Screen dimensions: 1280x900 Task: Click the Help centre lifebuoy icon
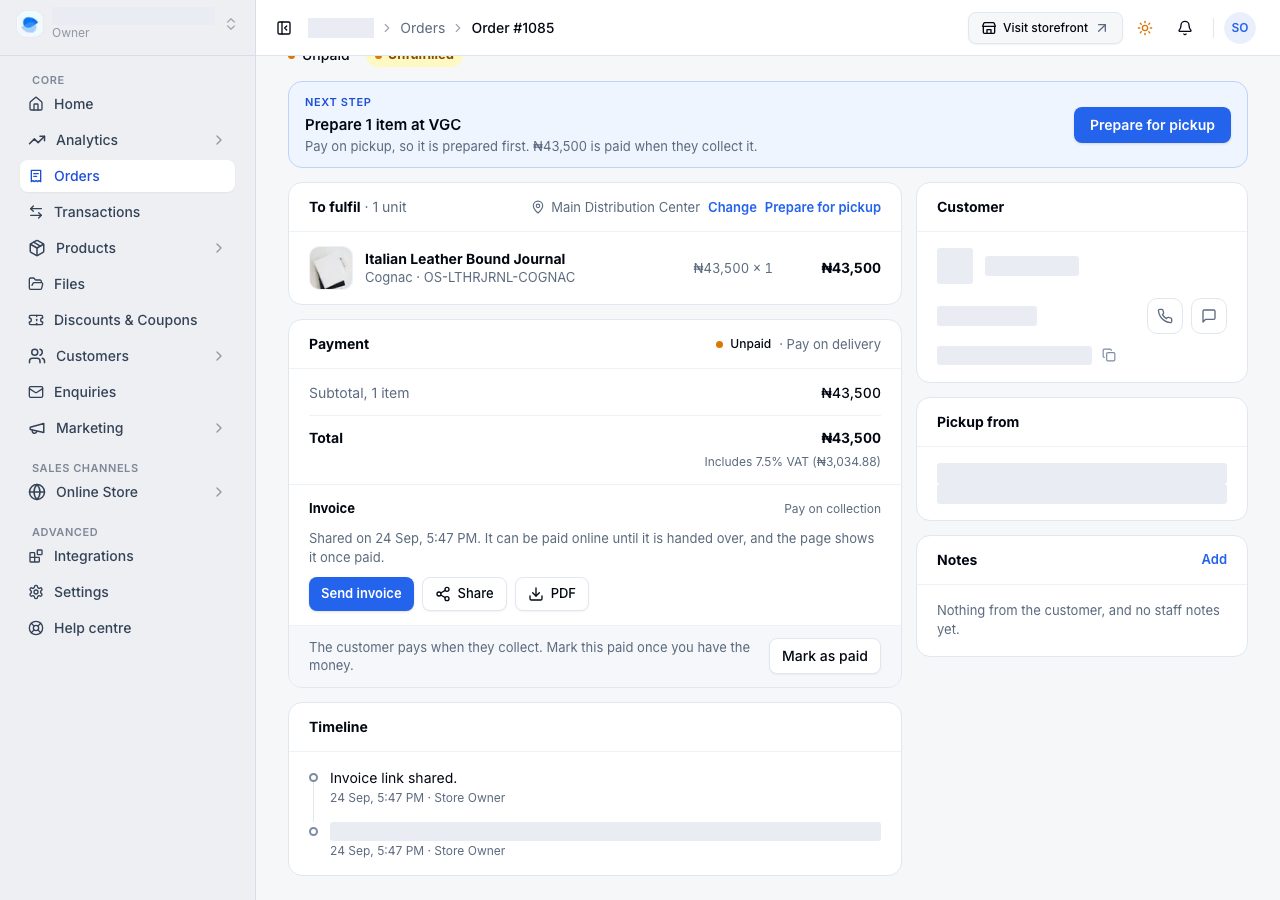coord(37,628)
